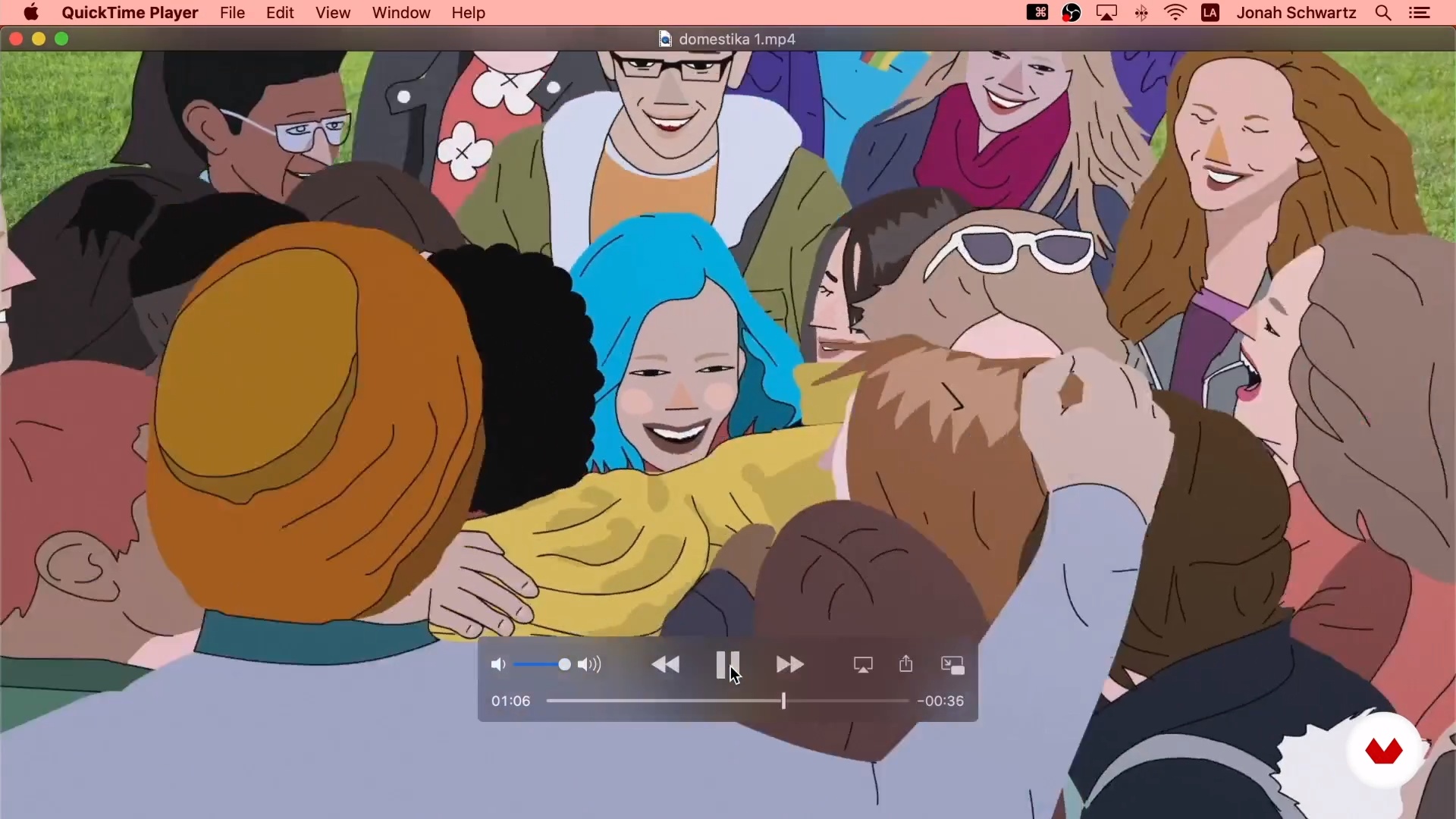The image size is (1456, 819).
Task: Click the domestika 1.mp4 document proxy icon
Action: 665,39
